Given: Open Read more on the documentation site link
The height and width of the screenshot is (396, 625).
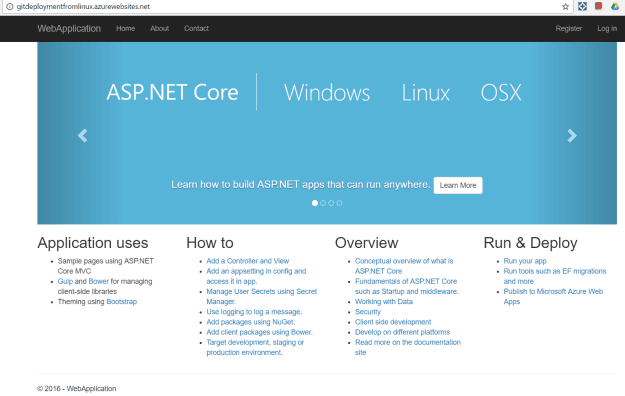Looking at the screenshot, I should (408, 347).
